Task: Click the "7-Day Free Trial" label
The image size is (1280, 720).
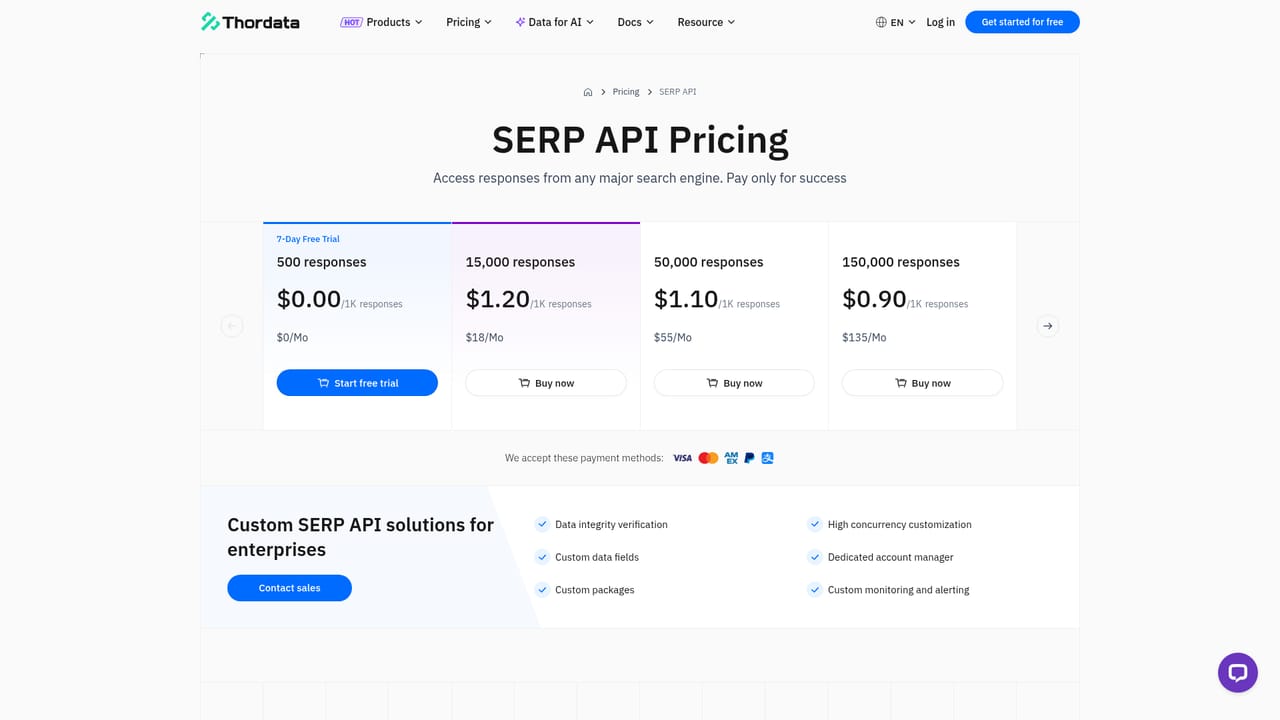Action: (308, 239)
